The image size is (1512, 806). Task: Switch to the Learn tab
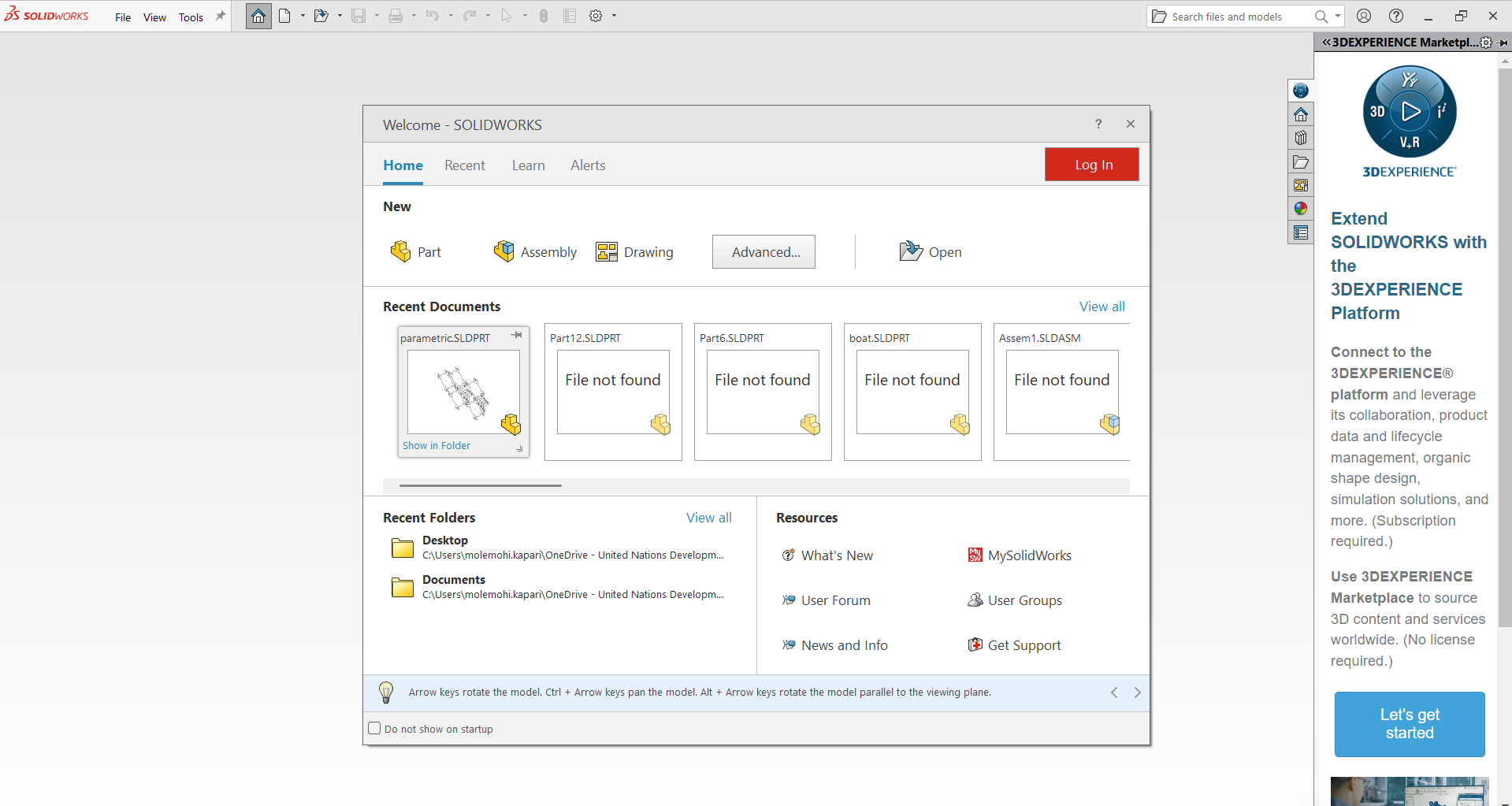click(x=529, y=165)
